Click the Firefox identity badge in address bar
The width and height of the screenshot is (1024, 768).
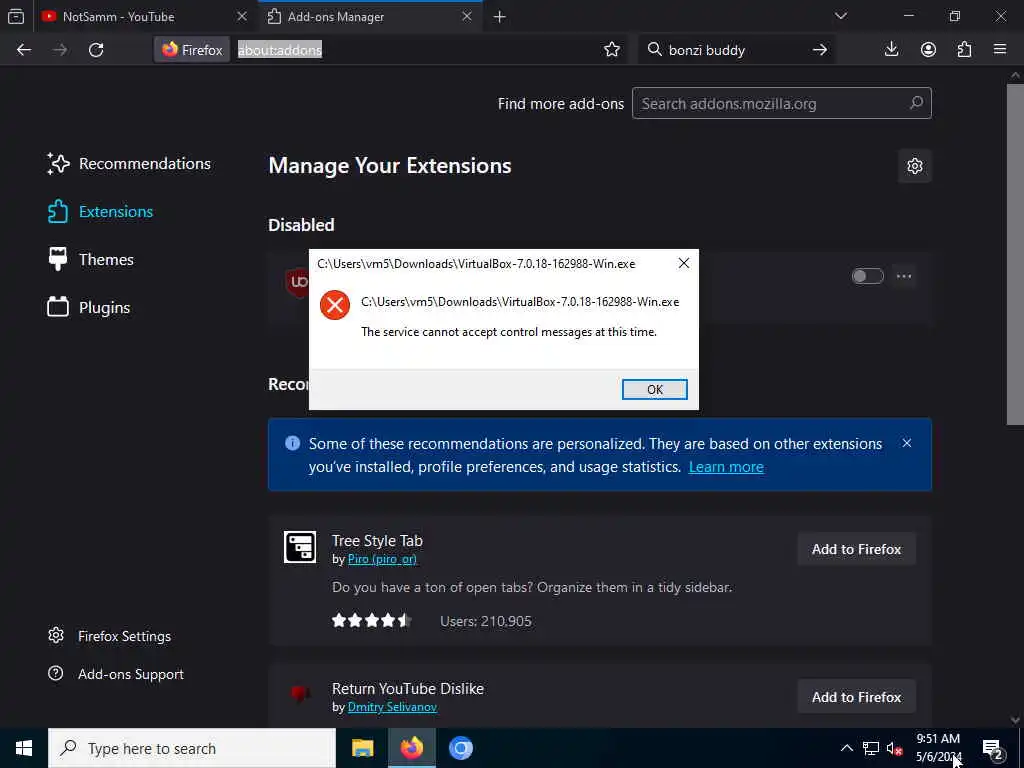pos(192,50)
